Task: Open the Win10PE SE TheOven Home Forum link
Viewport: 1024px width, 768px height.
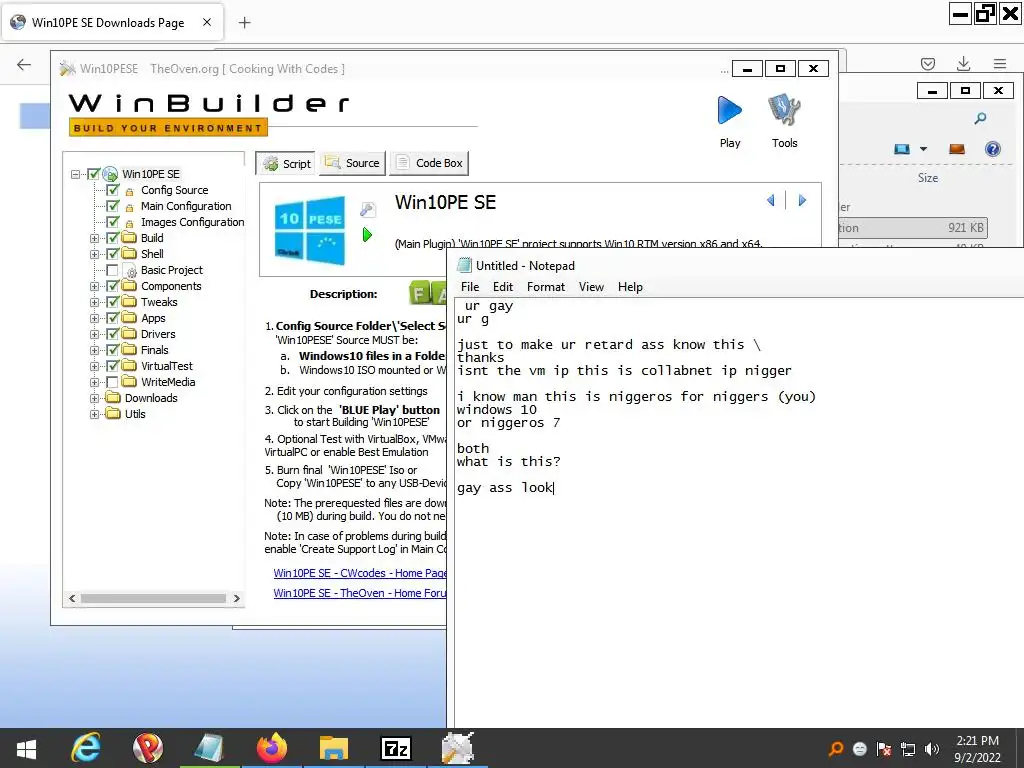Action: tap(360, 593)
